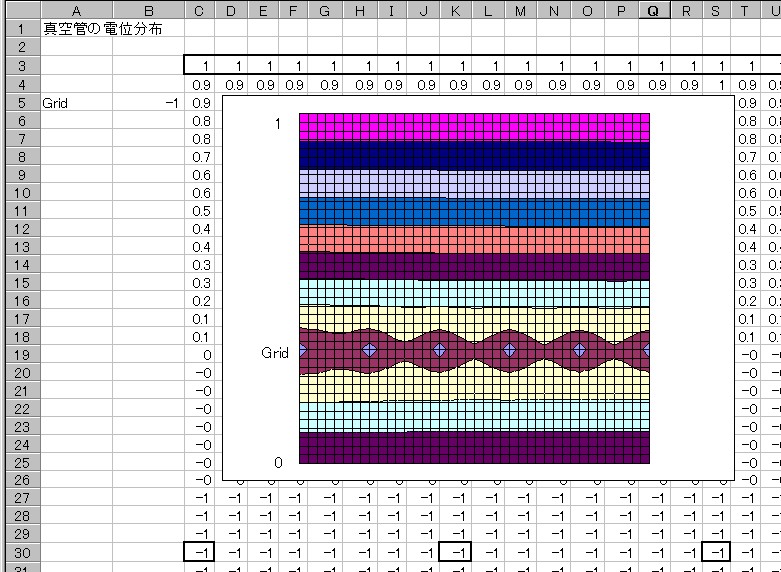
Task: Select the Grid label cell in column A
Action: 76,103
